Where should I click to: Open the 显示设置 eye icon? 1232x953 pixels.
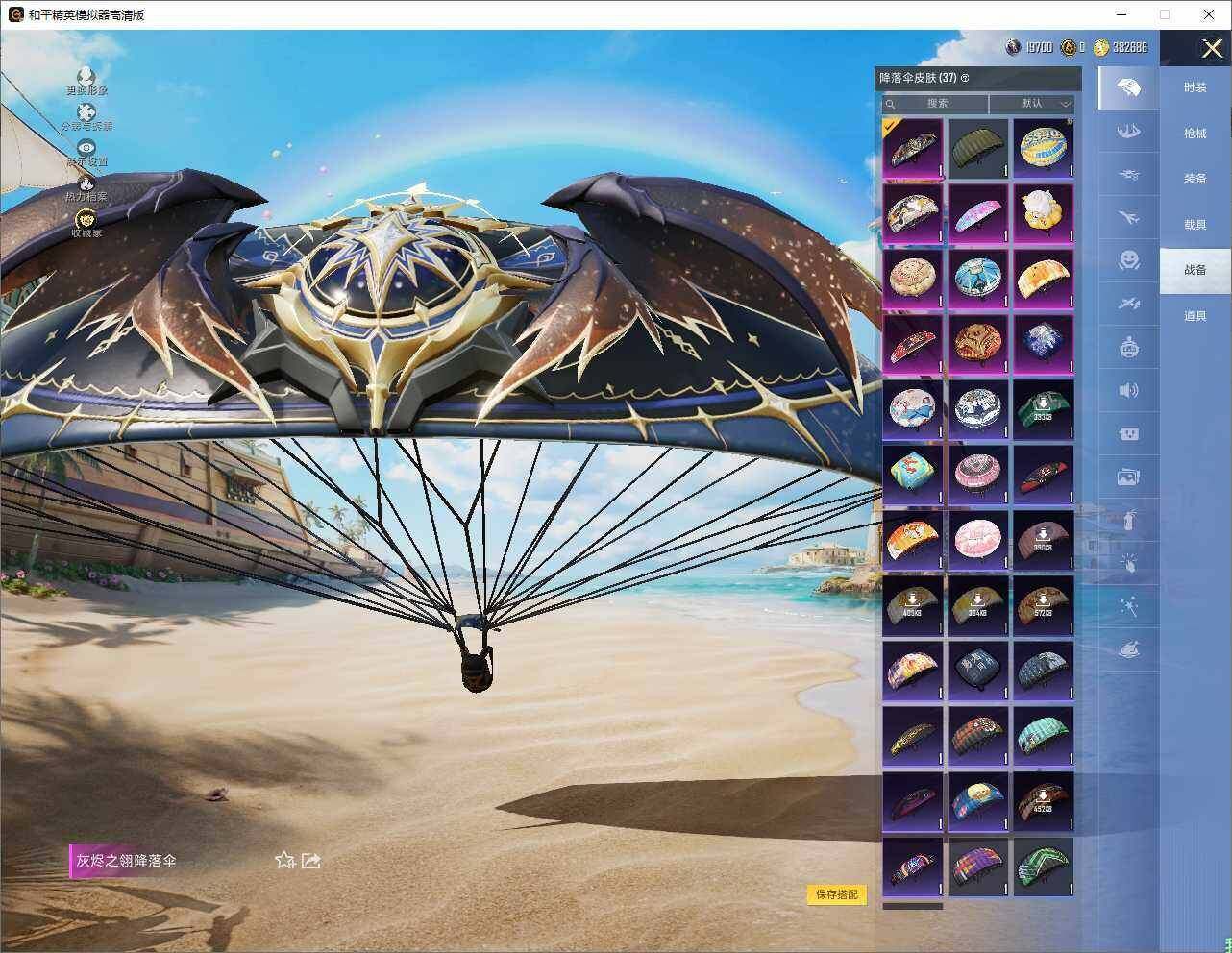pyautogui.click(x=86, y=147)
